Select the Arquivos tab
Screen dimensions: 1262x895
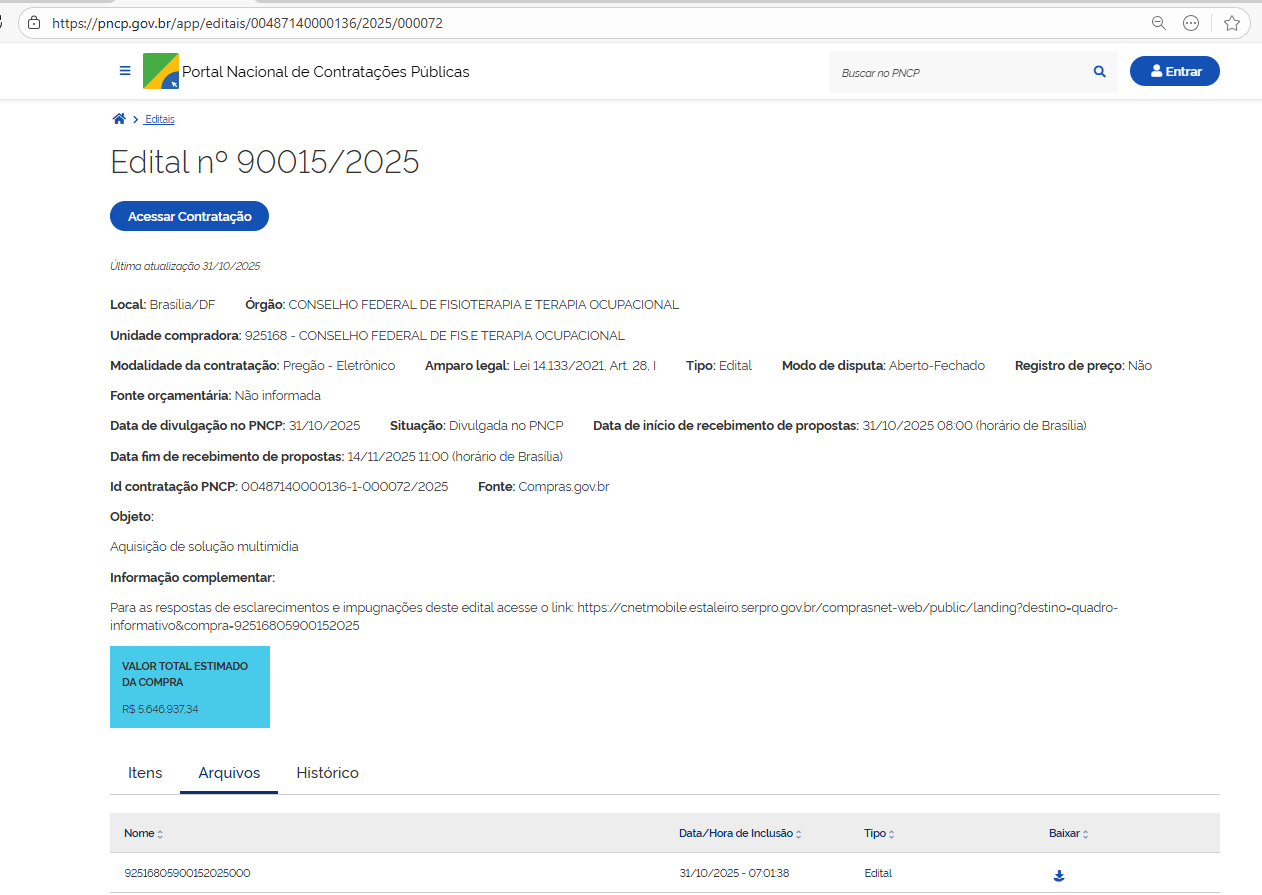229,773
